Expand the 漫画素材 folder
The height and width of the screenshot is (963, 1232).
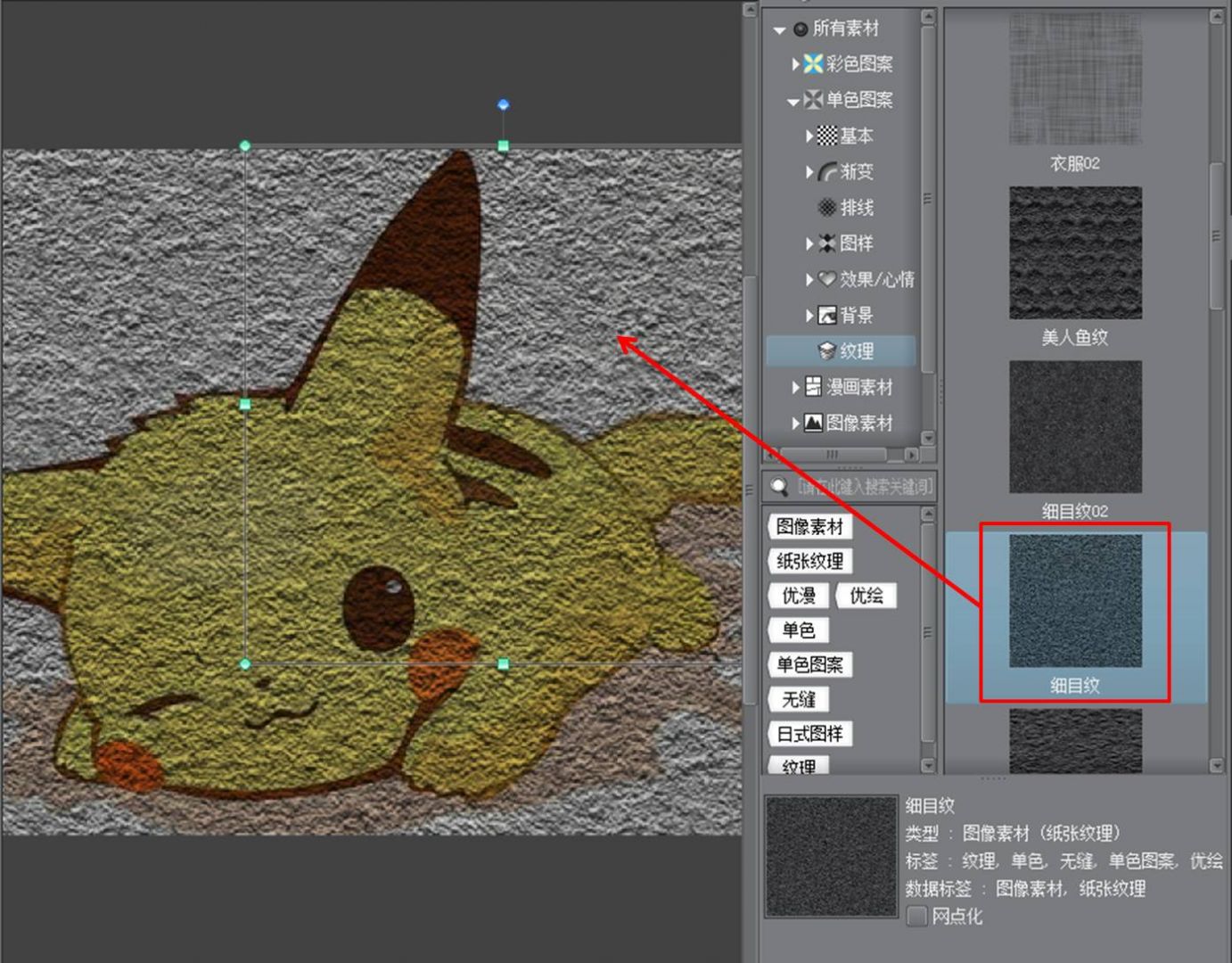pos(795,387)
